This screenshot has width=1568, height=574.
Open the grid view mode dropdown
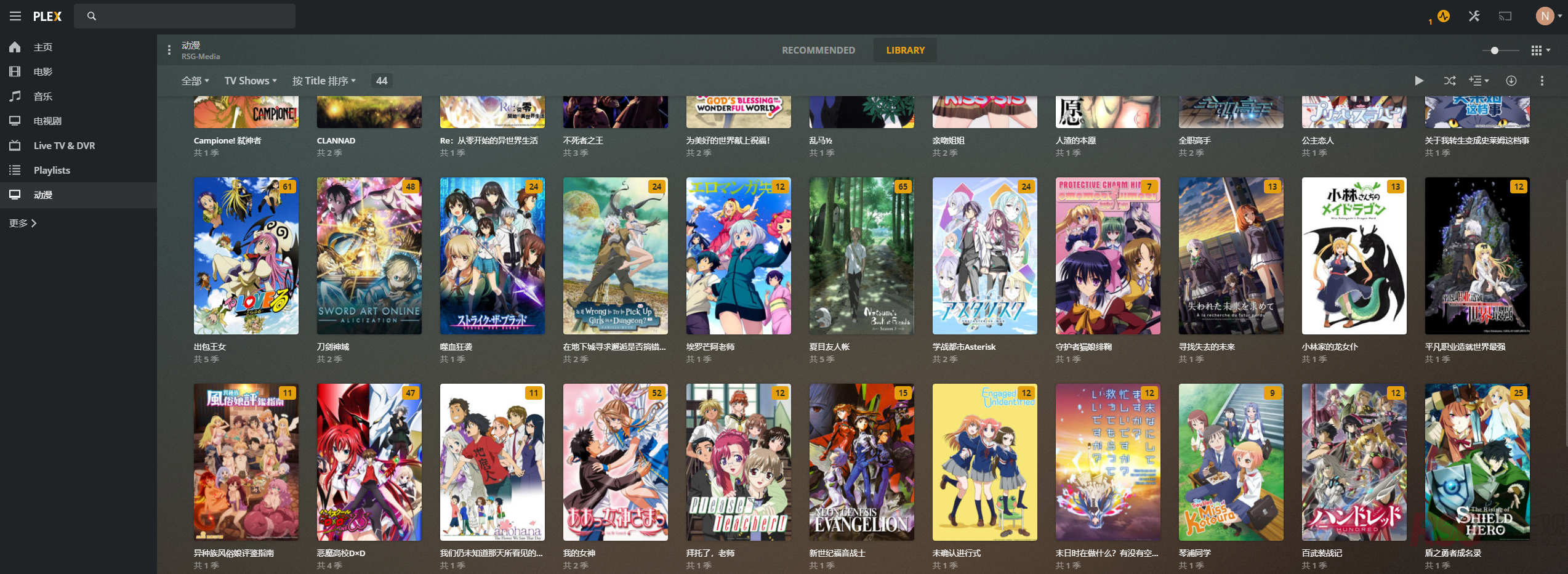1540,51
